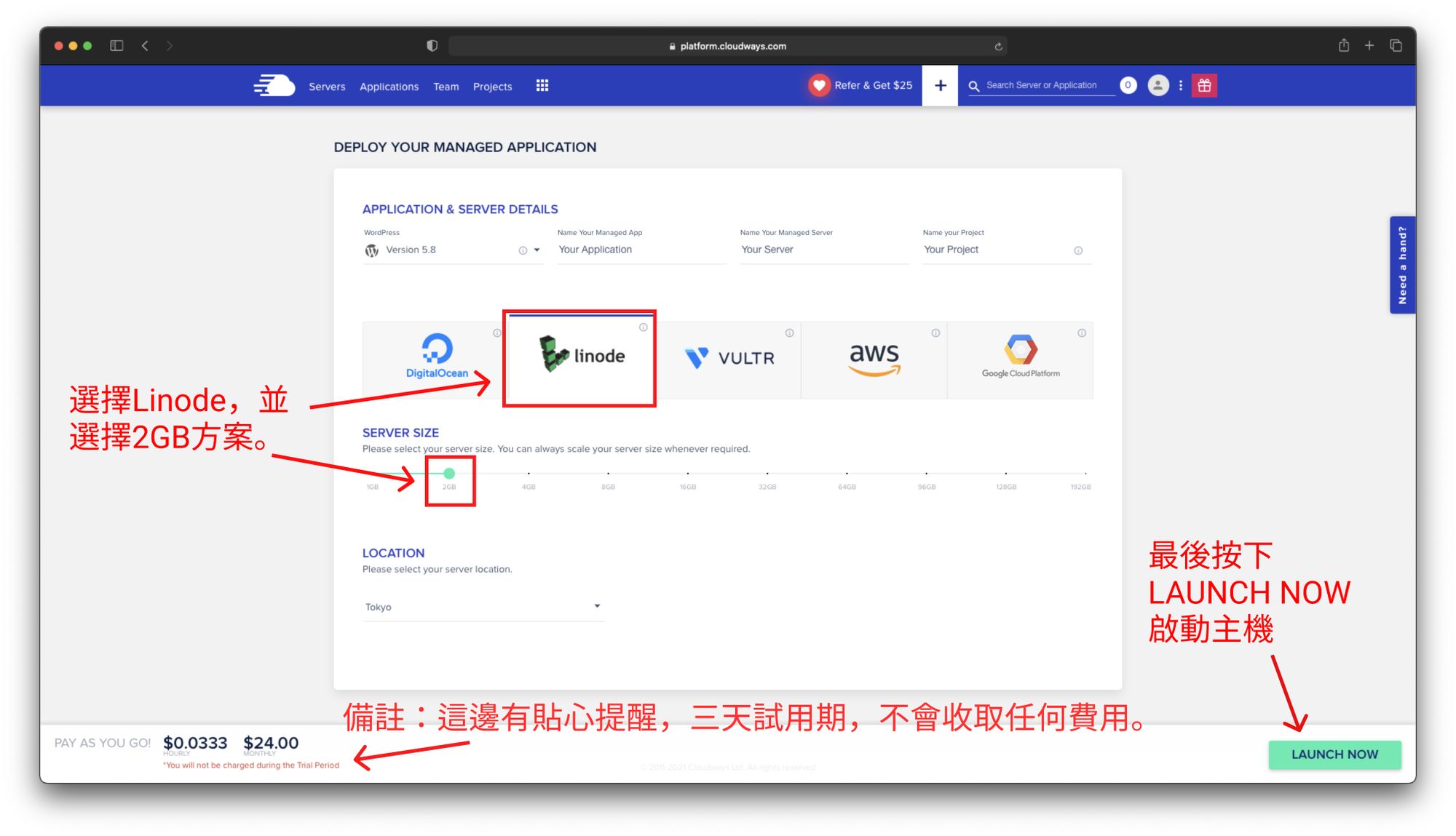This screenshot has height=836, width=1456.
Task: Click the AWS info icon
Action: [x=935, y=333]
